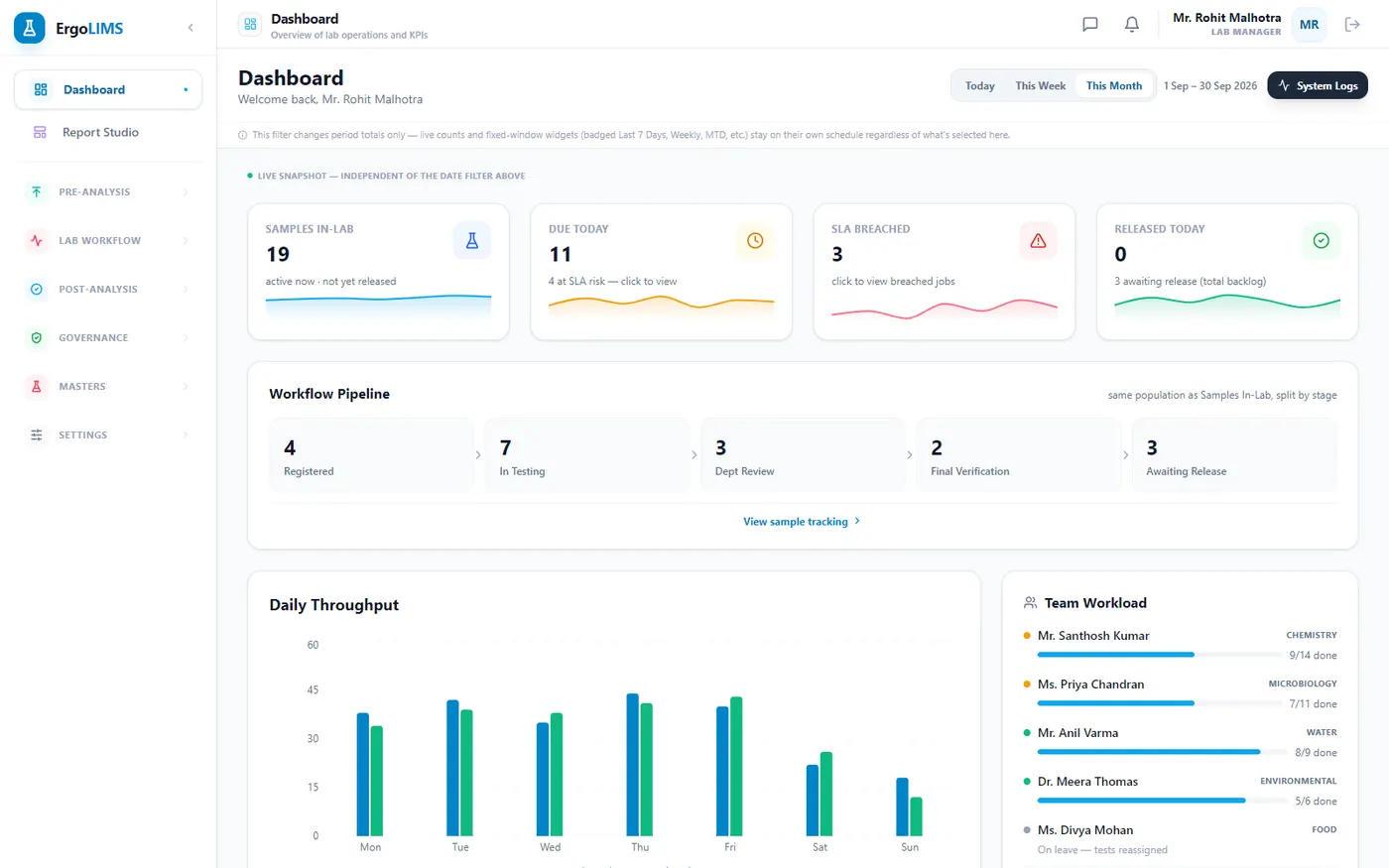This screenshot has height=868, width=1389.
Task: Collapse the sidebar with the chevron
Action: coord(190,28)
